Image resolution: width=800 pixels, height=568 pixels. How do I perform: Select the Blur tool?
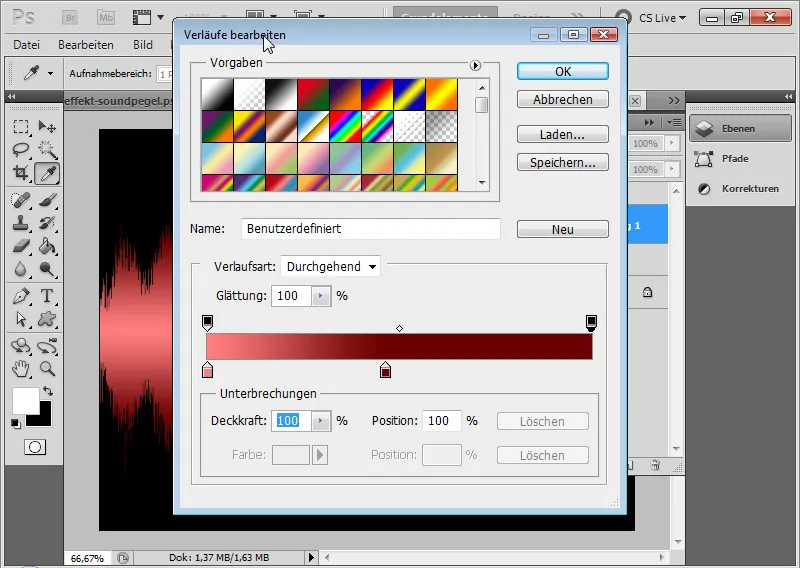21,269
